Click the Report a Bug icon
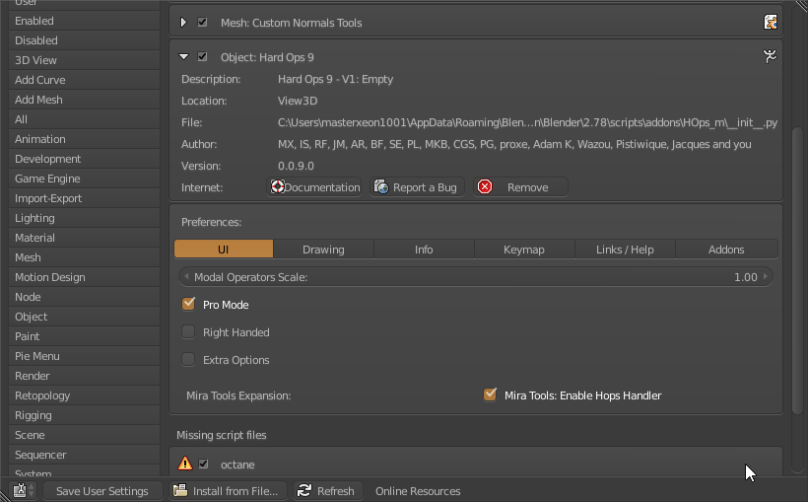Screen dimensions: 808x502 (x=381, y=187)
